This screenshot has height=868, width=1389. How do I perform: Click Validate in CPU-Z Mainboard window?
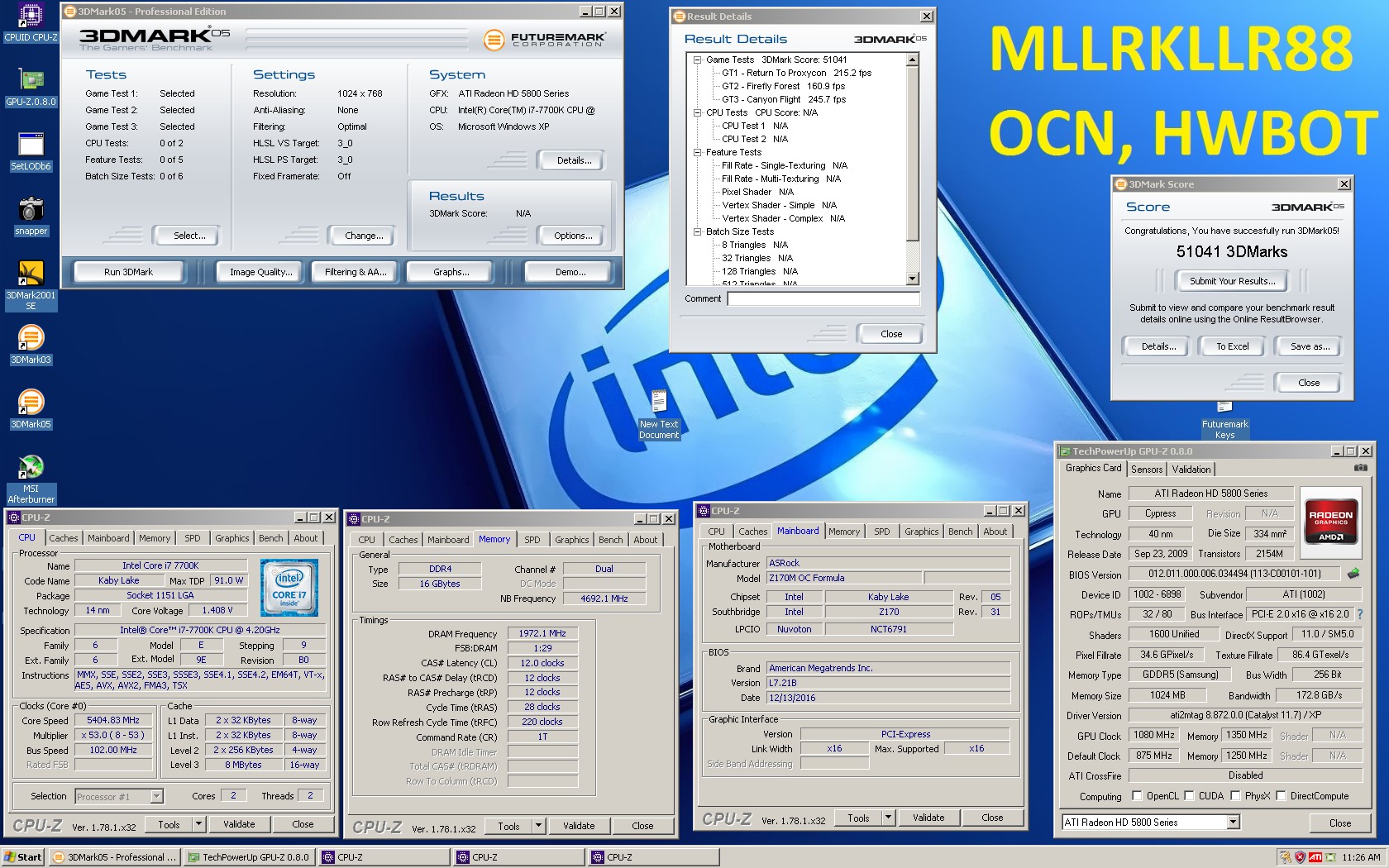coord(928,818)
